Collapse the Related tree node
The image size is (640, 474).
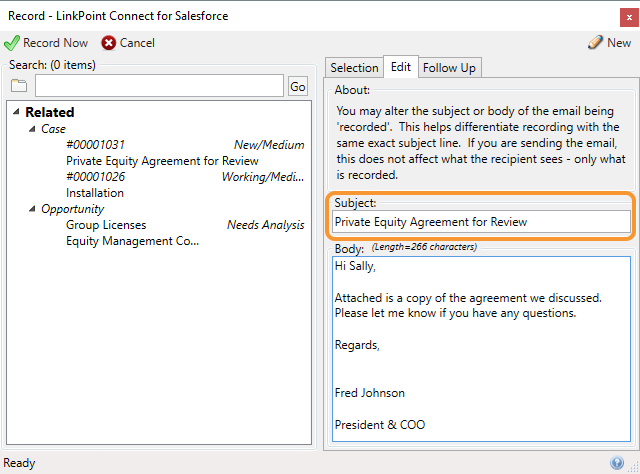16,111
